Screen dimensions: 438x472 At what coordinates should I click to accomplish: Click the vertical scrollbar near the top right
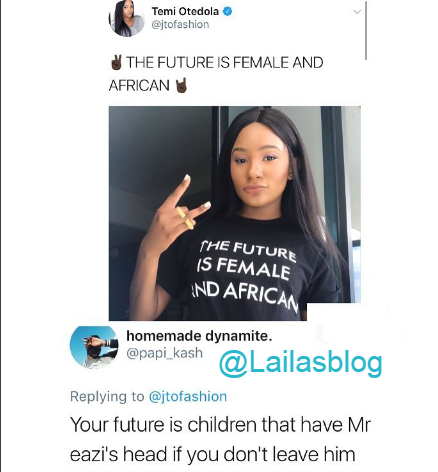(366, 31)
